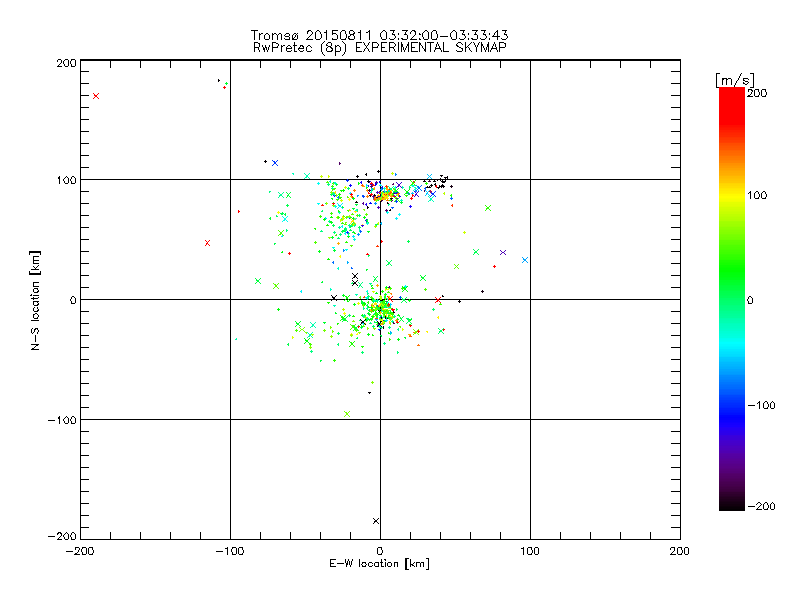Click the light-blue X marker near E-W 96 km
This screenshot has height=600, width=800.
525,260
